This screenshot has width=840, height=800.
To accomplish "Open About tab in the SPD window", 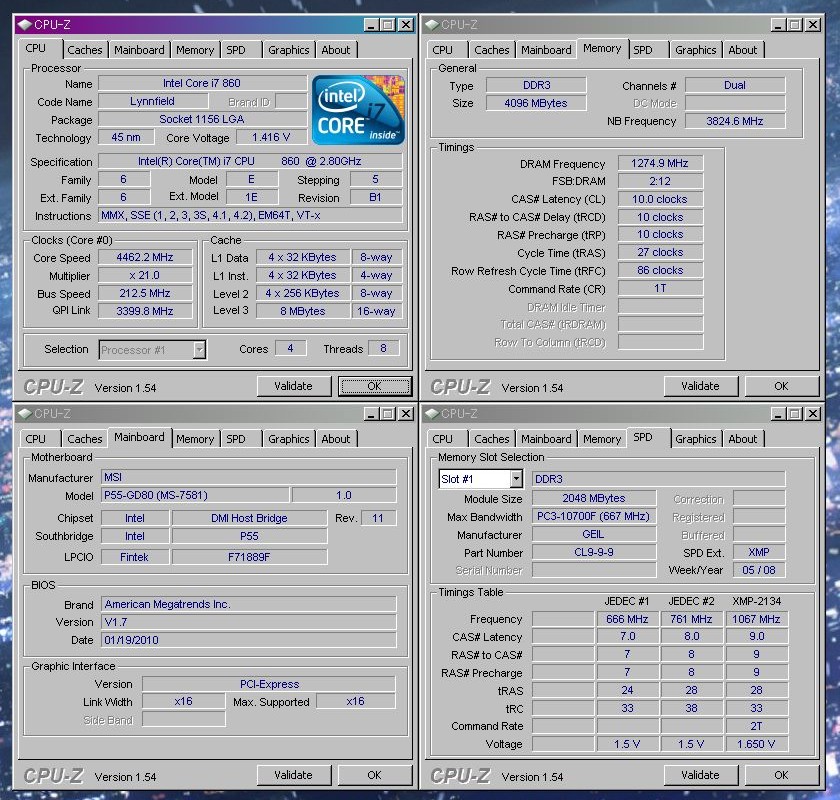I will [743, 439].
